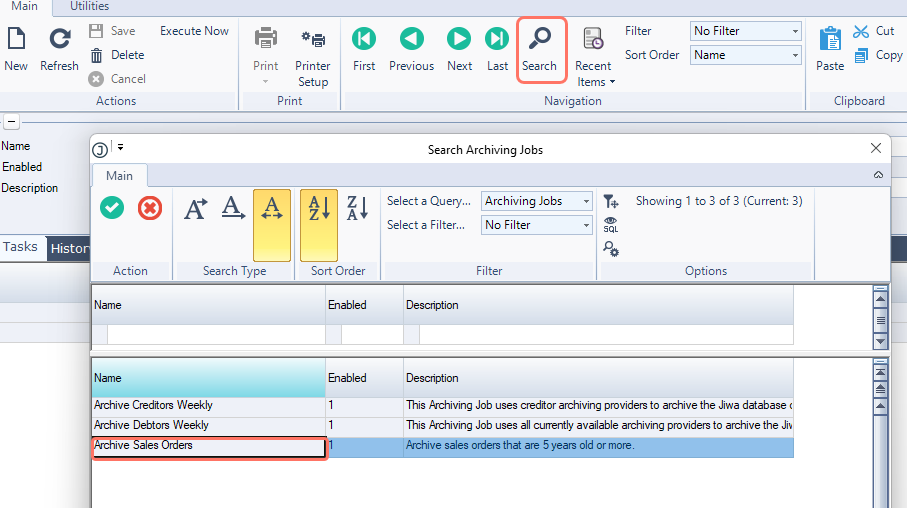Open the ribbon Filter combo box

coord(745,31)
